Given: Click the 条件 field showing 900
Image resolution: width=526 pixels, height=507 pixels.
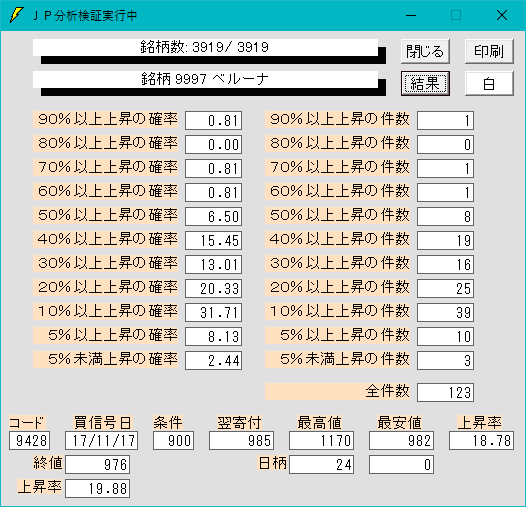Looking at the screenshot, I should coord(173,440).
